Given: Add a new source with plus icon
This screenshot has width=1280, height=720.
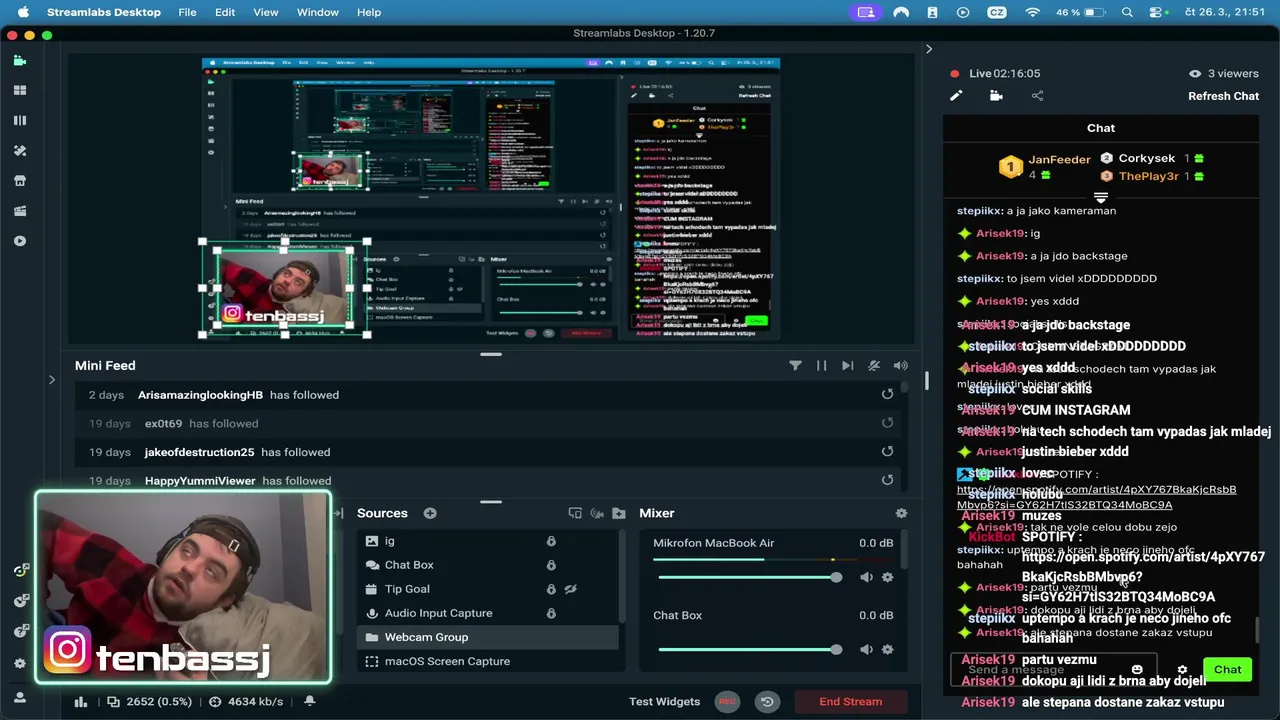Looking at the screenshot, I should [430, 513].
